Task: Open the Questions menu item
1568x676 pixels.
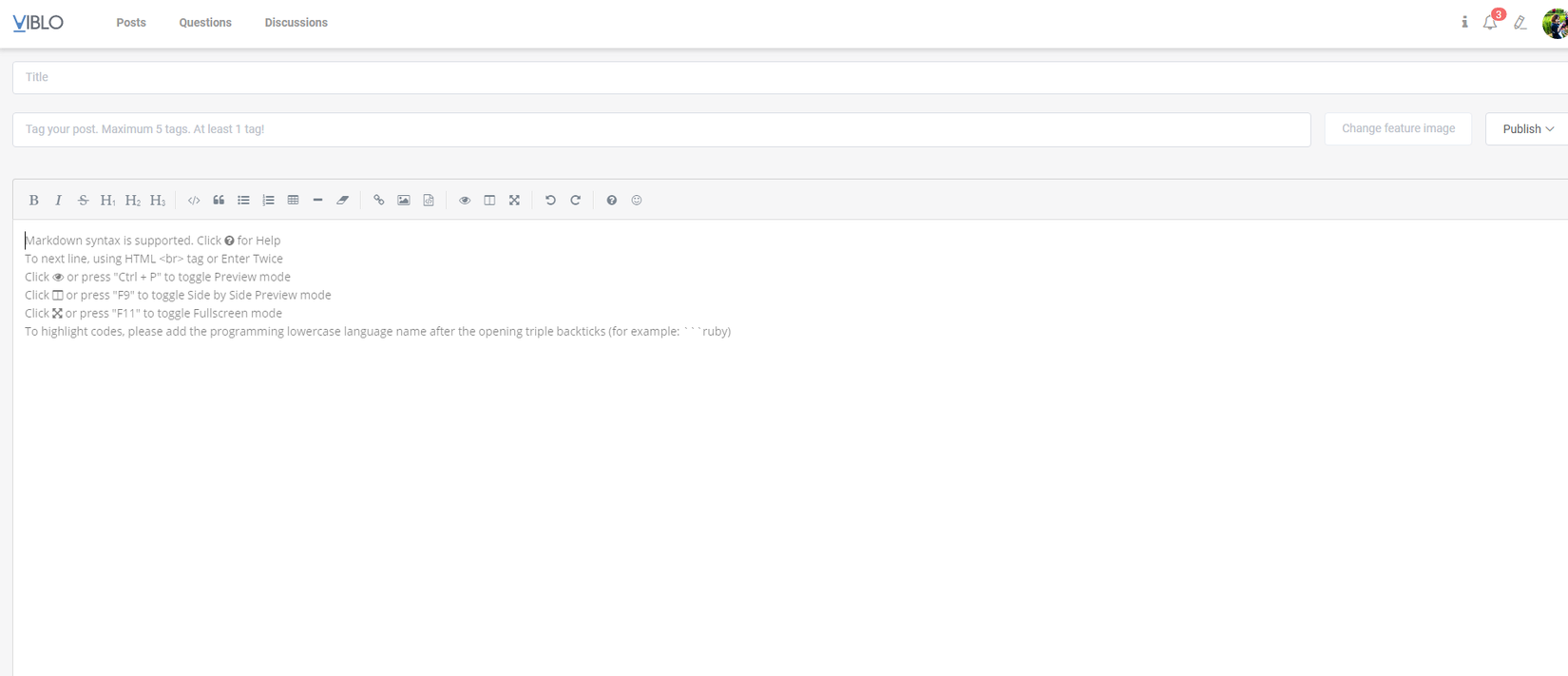Action: coord(205,23)
